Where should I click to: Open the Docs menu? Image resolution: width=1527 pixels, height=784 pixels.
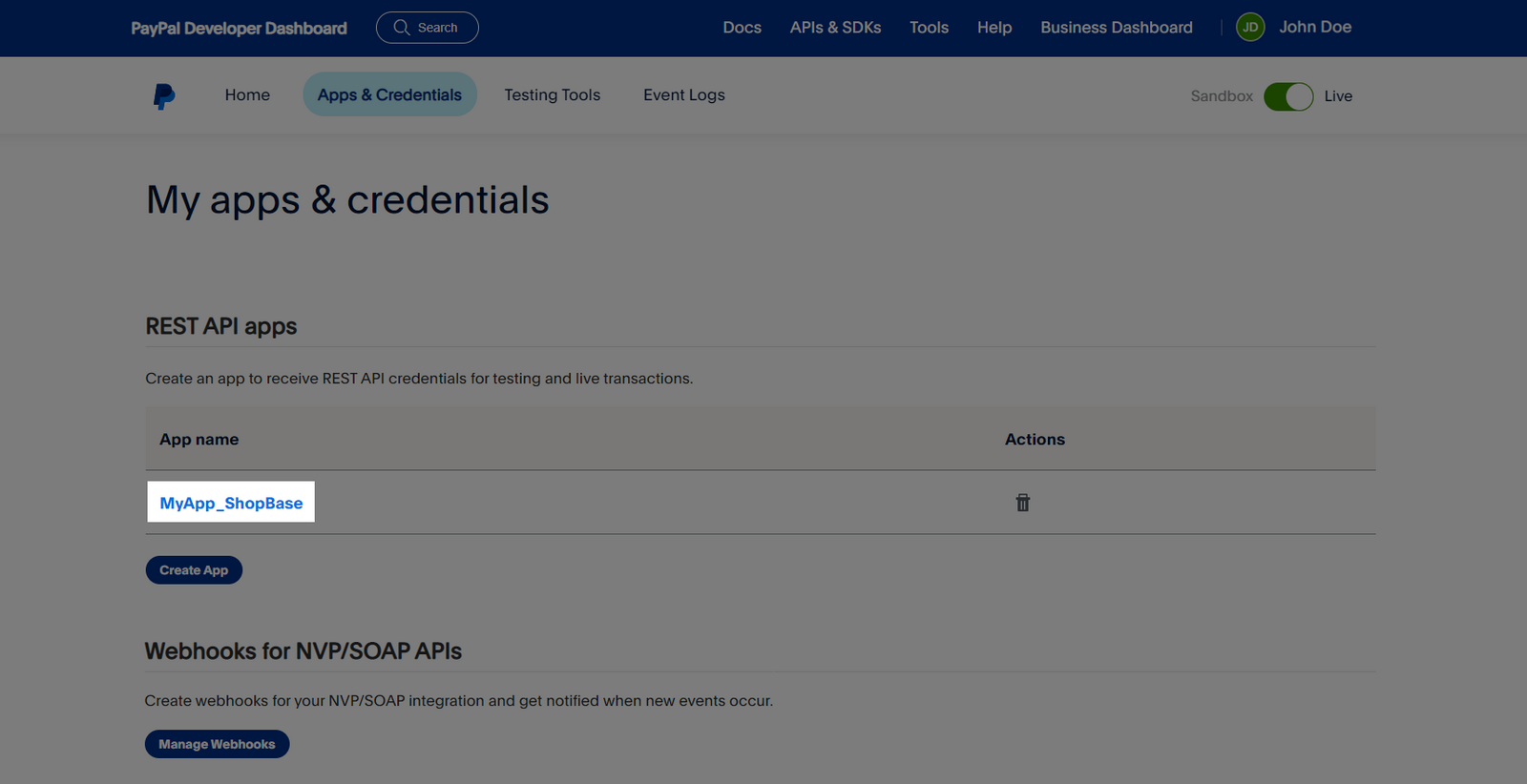click(x=742, y=28)
